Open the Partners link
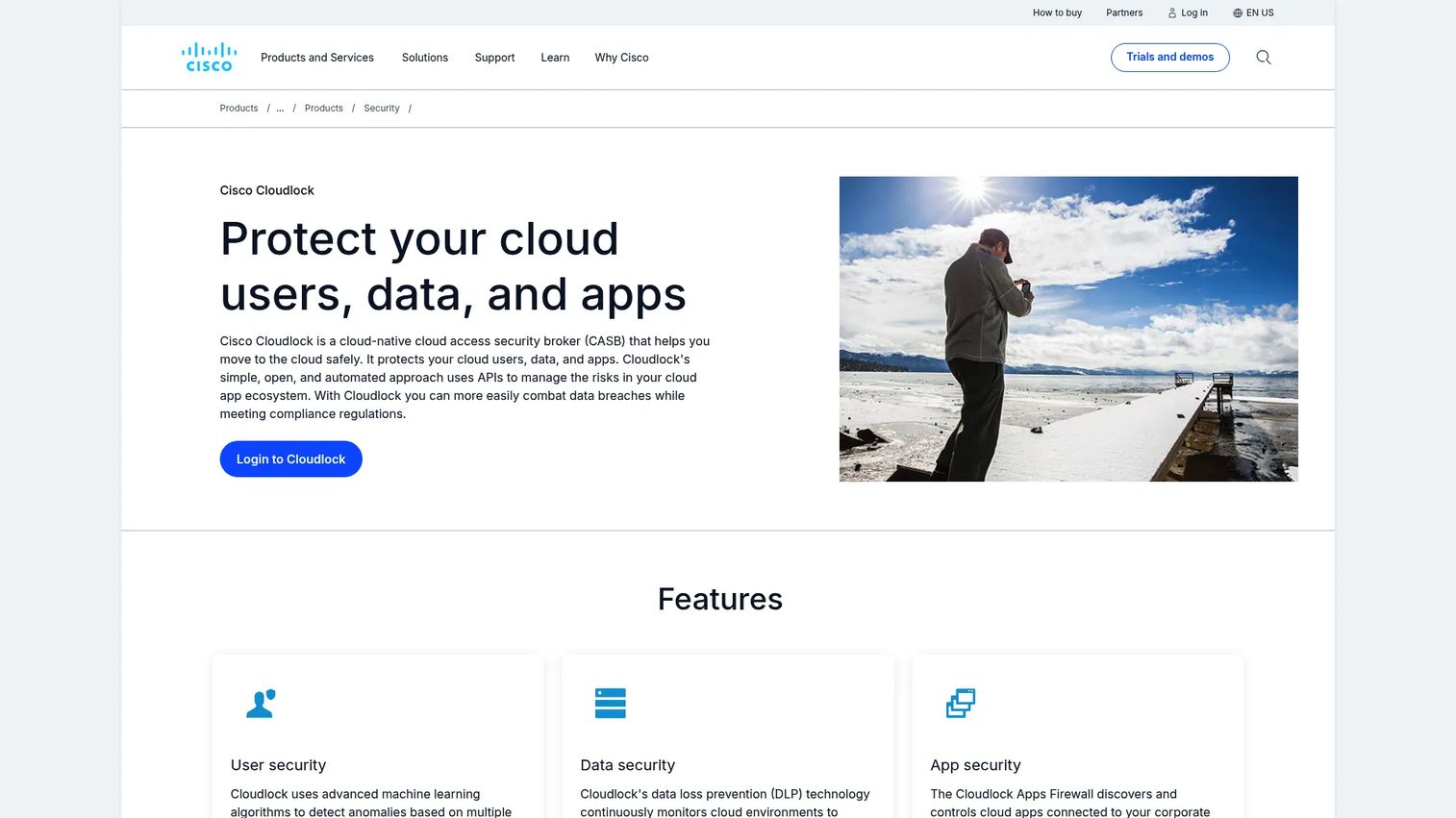Viewport: 1456px width, 818px height. pyautogui.click(x=1124, y=12)
